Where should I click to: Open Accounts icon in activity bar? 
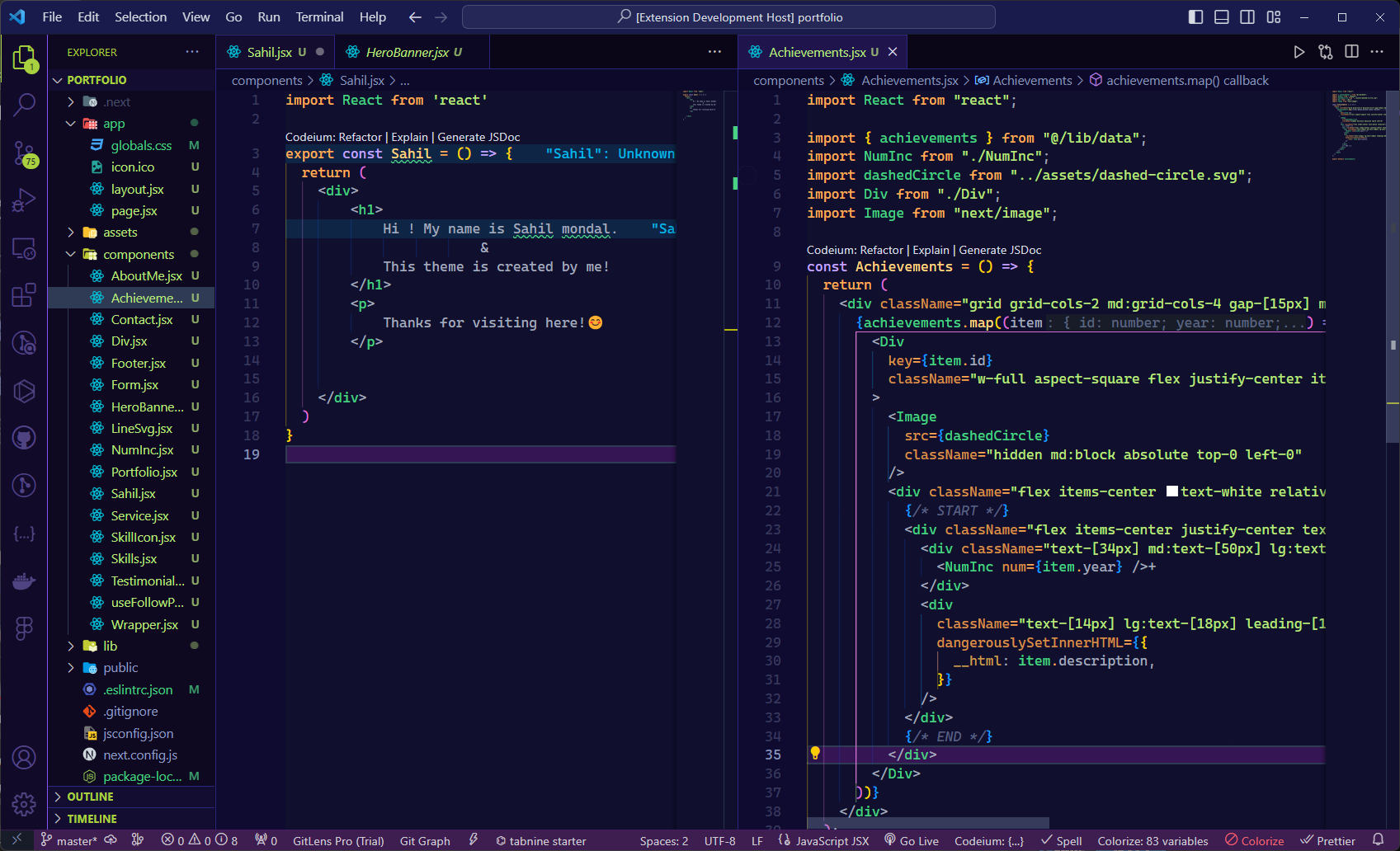[x=25, y=757]
